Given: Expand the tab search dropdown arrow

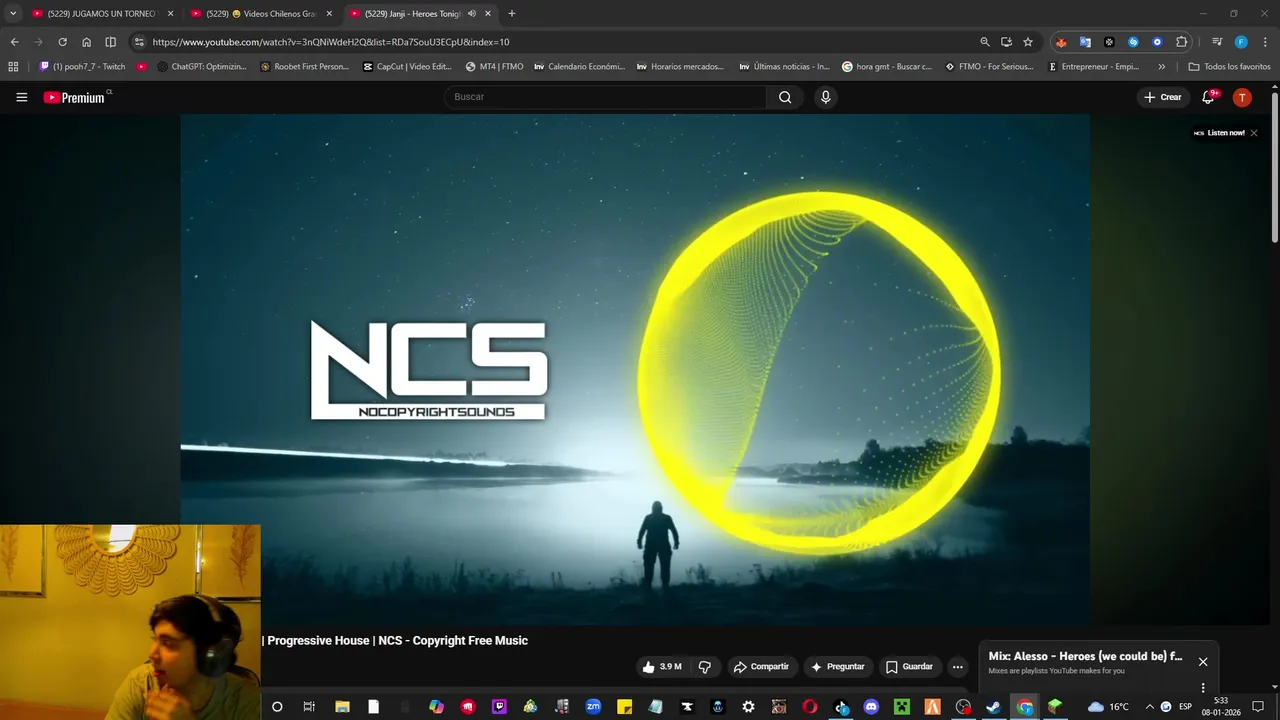Looking at the screenshot, I should 13,14.
